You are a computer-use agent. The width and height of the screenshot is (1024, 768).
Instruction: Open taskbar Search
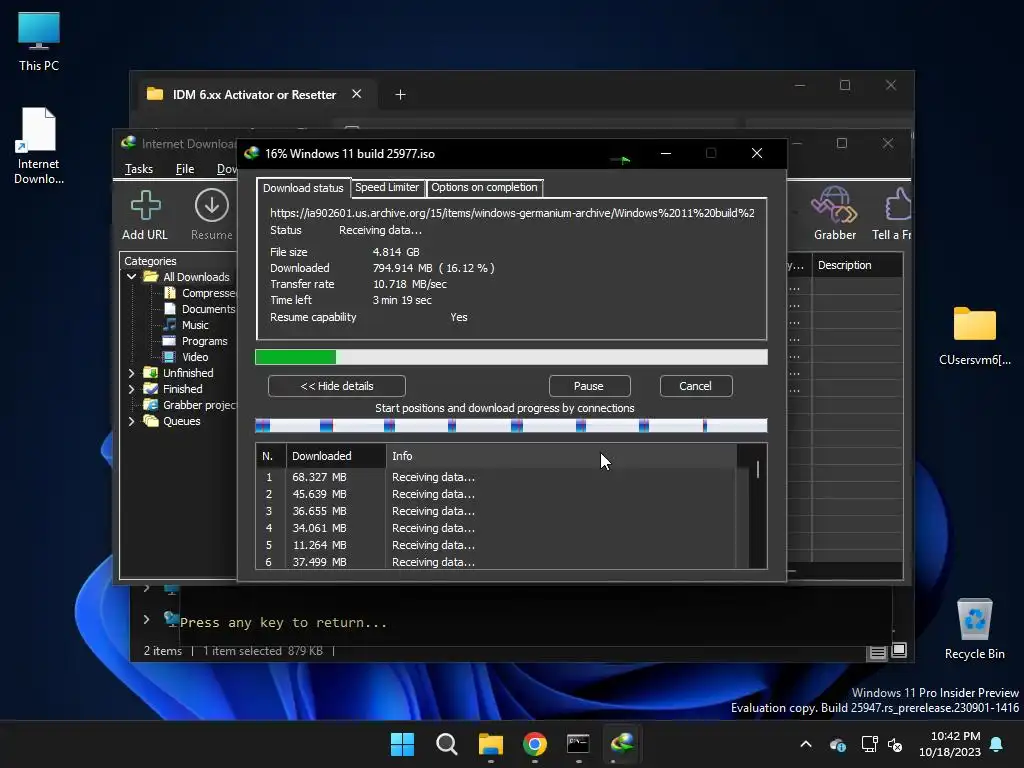447,744
